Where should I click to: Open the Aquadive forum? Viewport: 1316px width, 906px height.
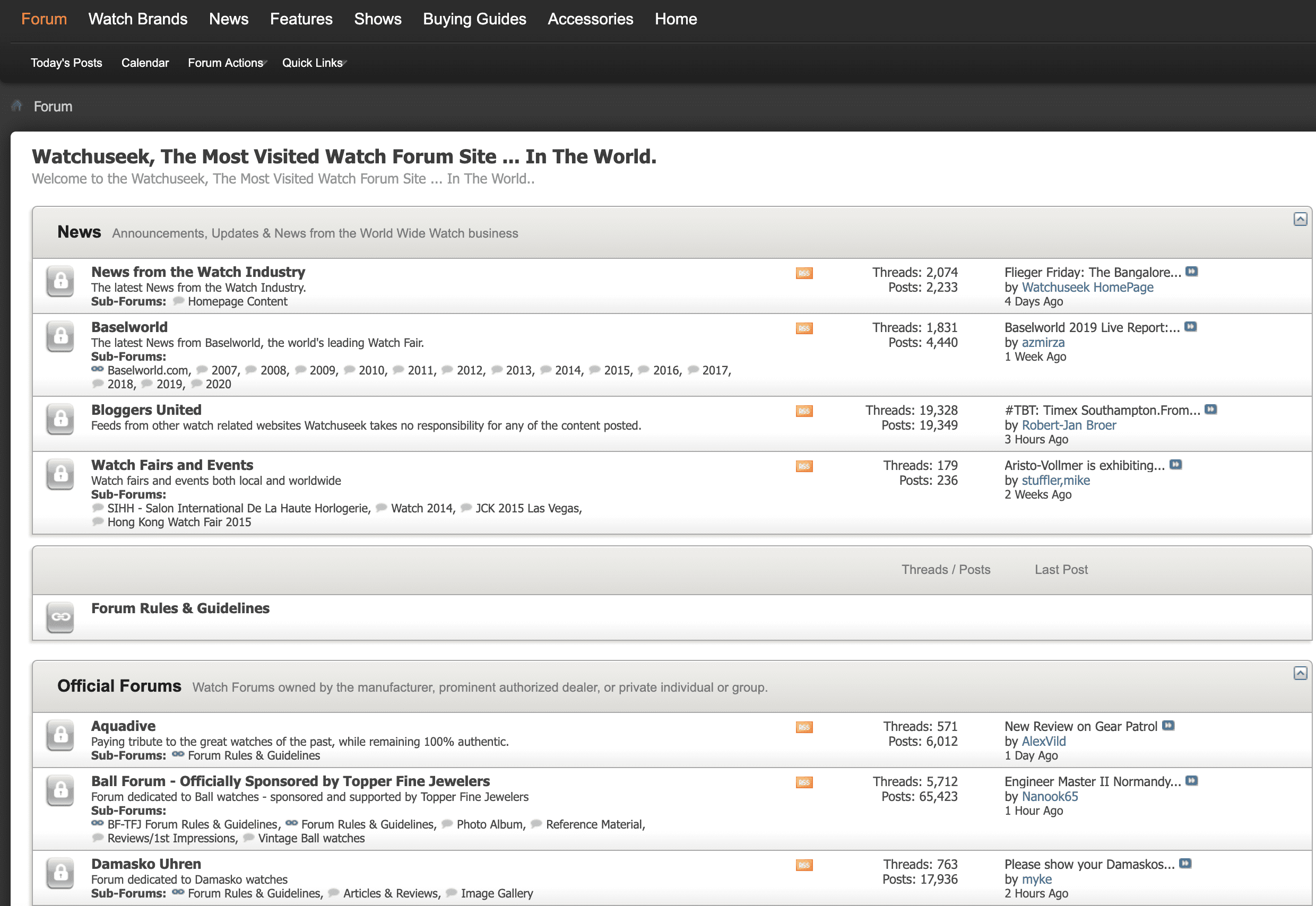pos(124,726)
